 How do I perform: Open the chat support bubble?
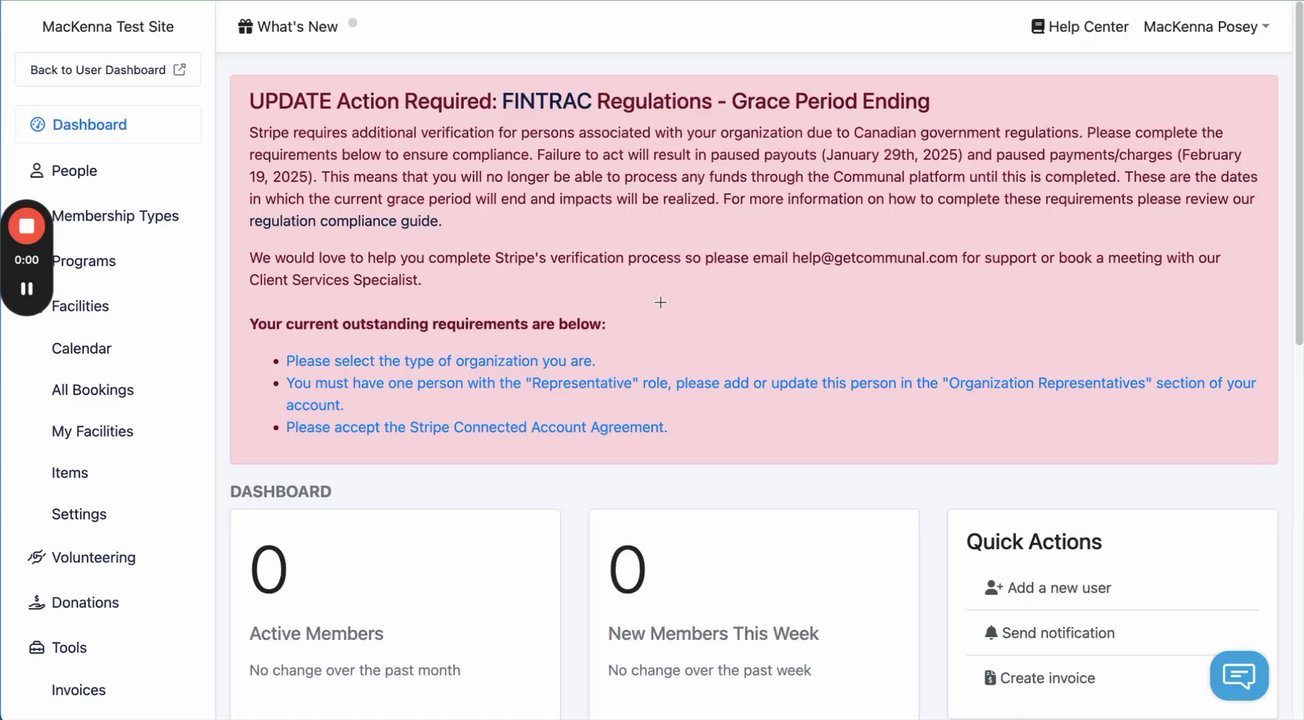pos(1238,676)
